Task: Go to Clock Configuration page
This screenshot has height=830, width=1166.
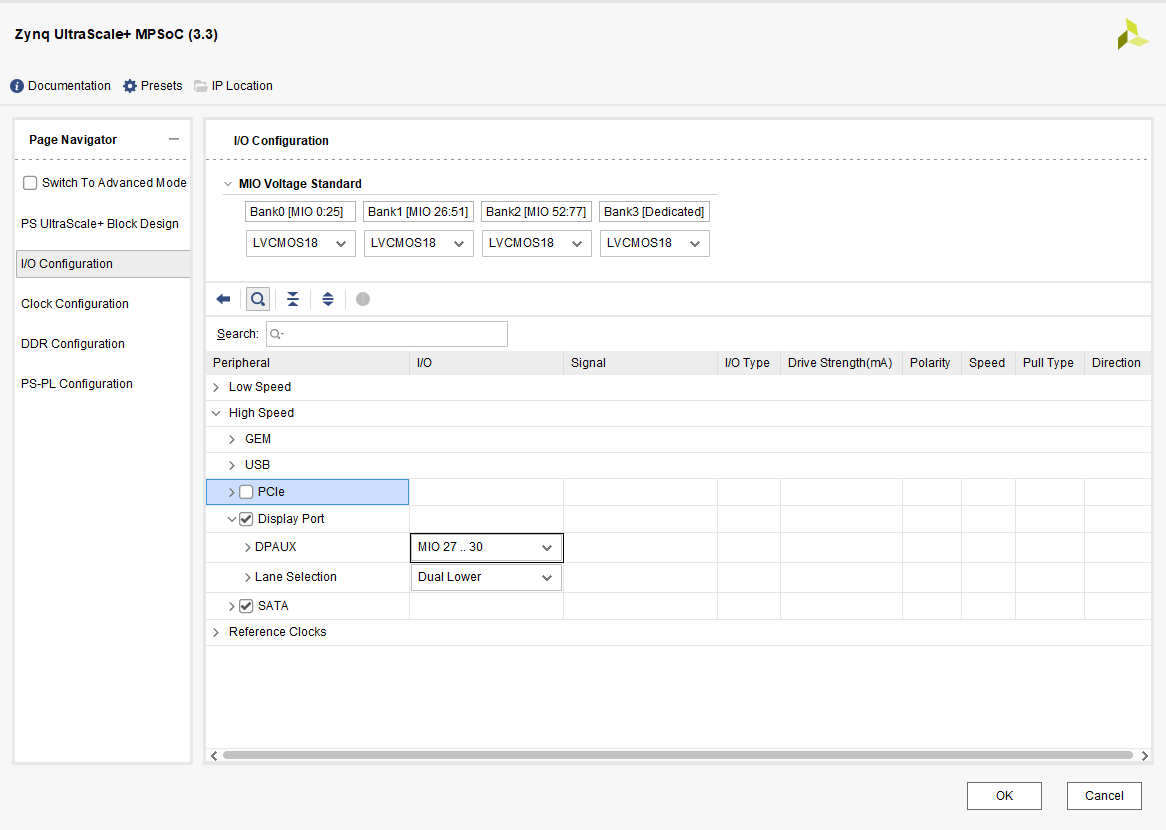Action: pos(75,304)
